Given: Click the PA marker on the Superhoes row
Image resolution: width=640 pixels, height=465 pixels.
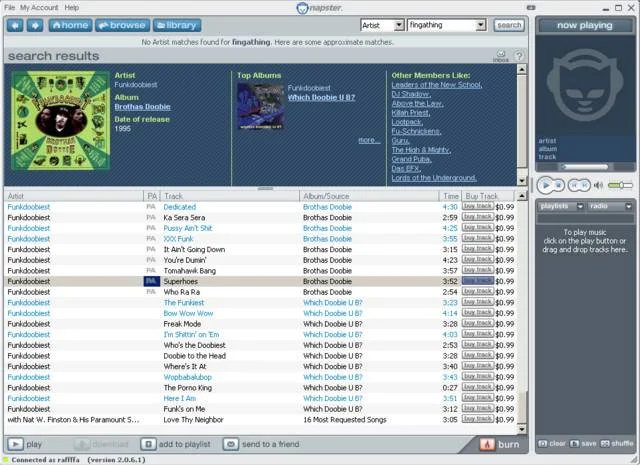Looking at the screenshot, I should 151,281.
